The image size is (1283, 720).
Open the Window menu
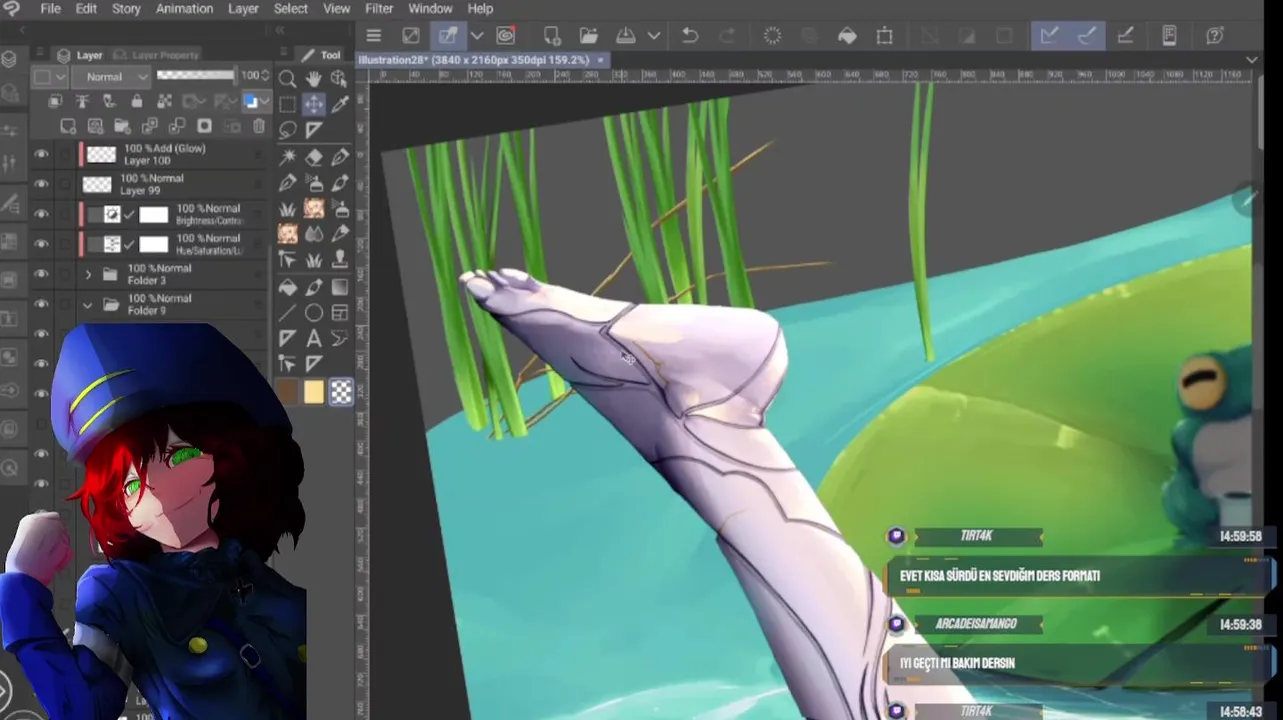point(430,8)
